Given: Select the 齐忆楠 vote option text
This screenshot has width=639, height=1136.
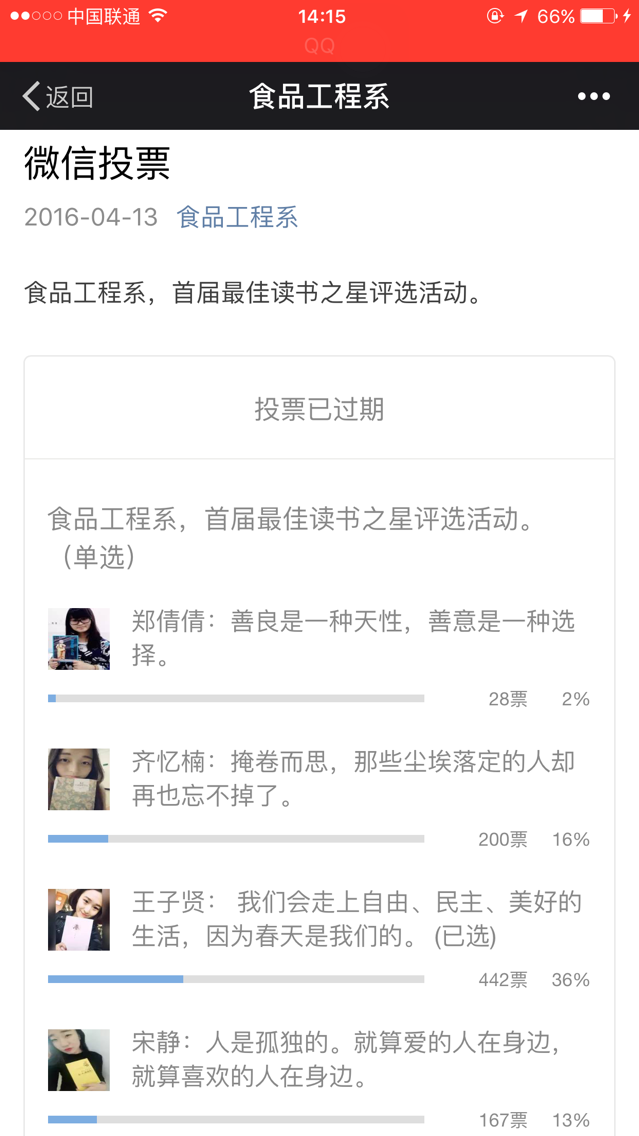Looking at the screenshot, I should 353,779.
